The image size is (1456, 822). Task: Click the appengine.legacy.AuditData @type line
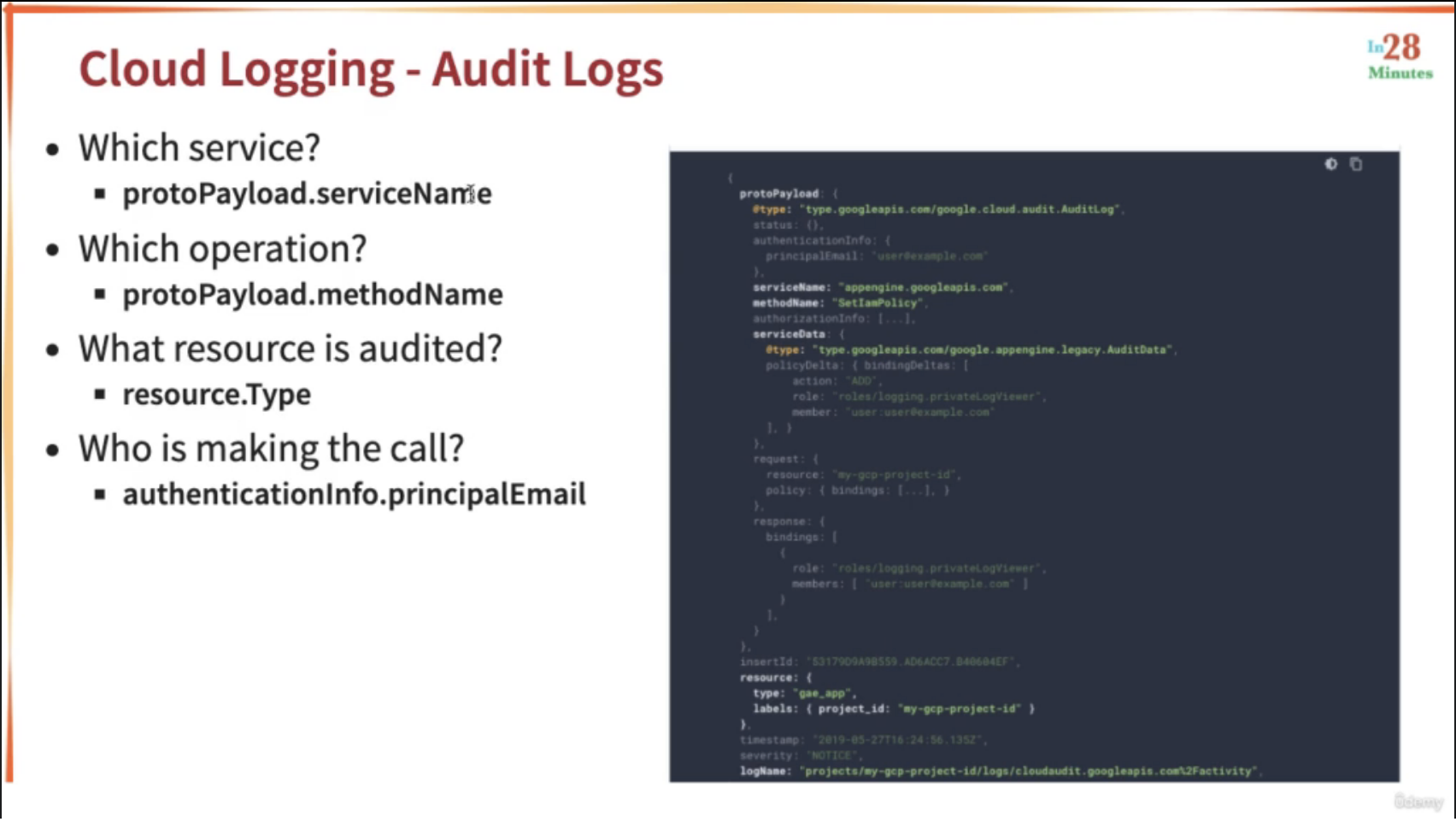pos(971,350)
